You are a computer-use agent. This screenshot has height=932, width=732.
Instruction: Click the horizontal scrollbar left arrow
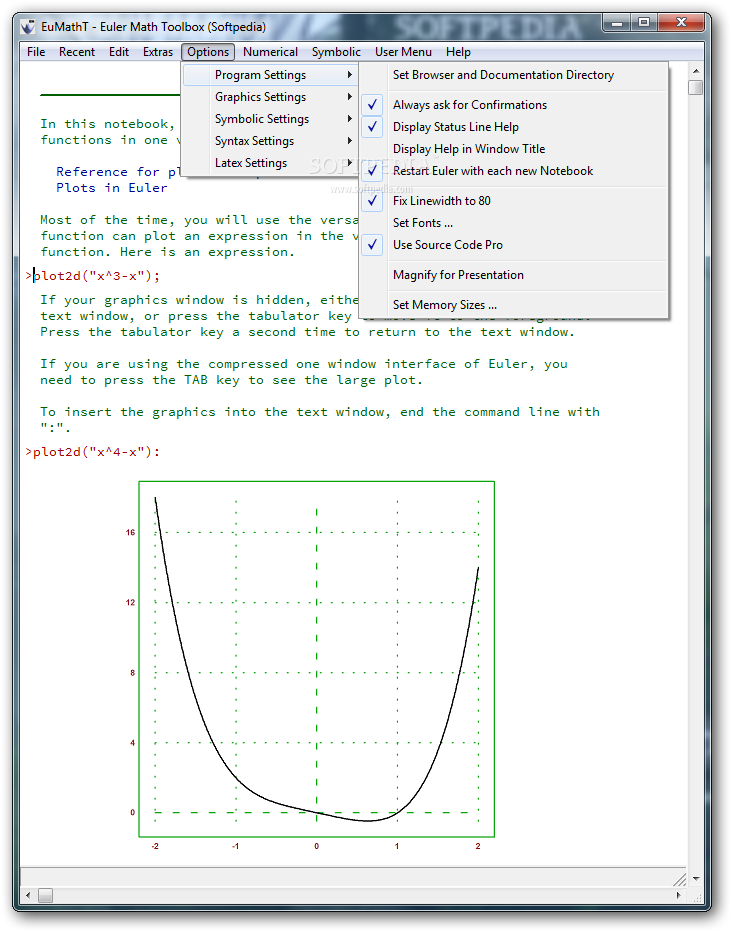point(28,895)
